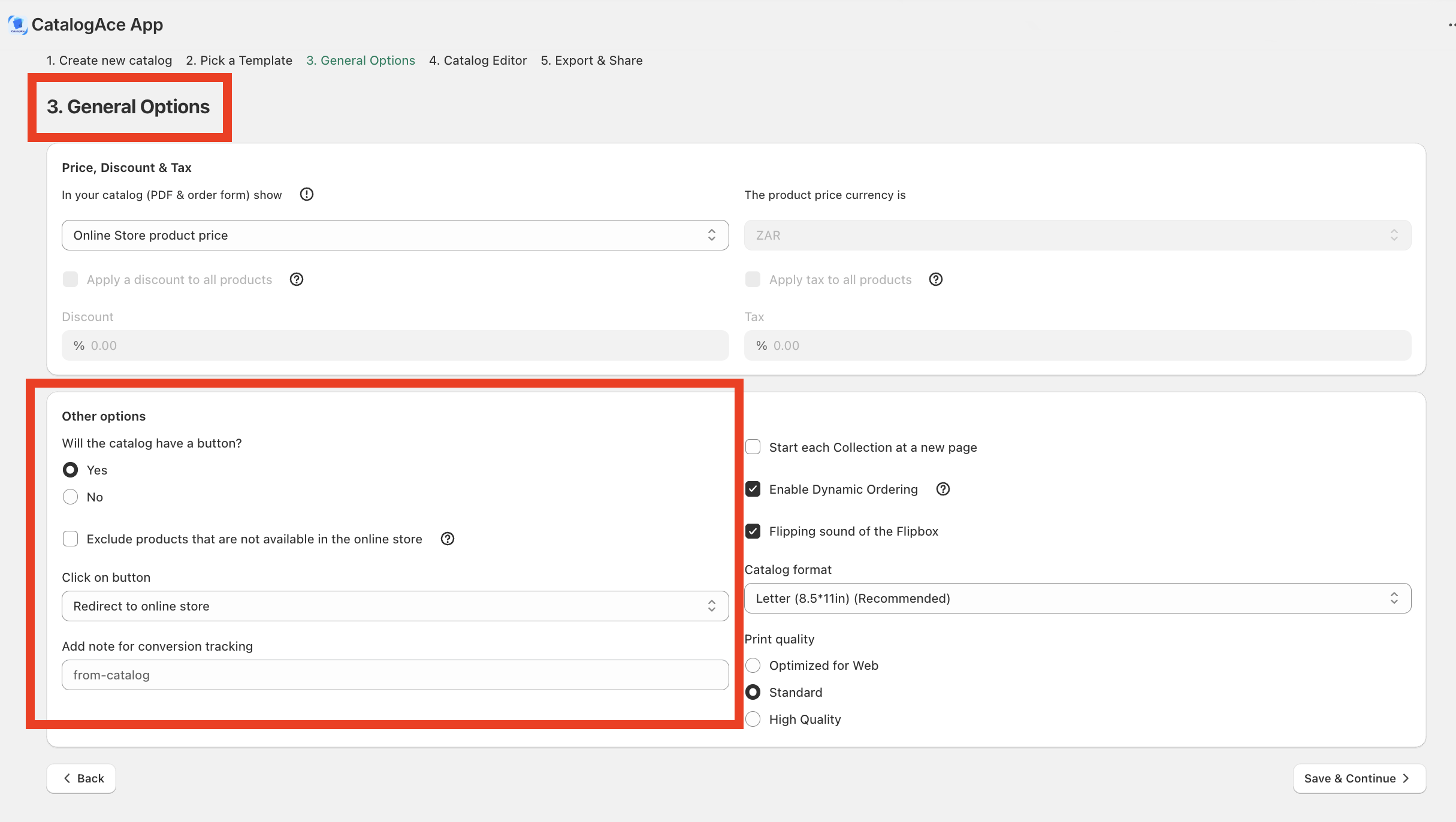Open the more options ellipsis menu
1456x822 pixels.
tap(1450, 25)
